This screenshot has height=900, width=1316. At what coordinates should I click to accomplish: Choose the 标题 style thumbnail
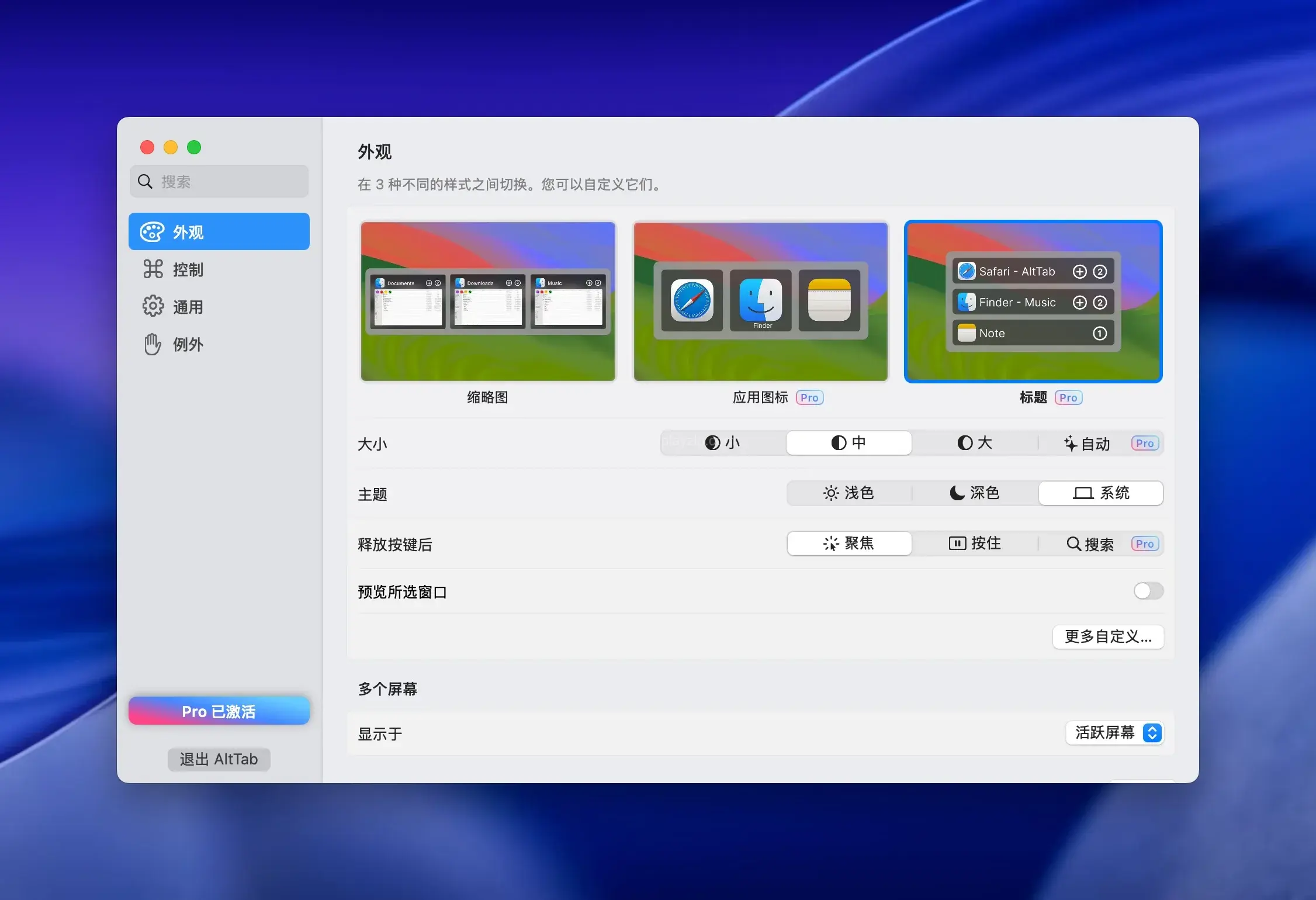point(1033,302)
